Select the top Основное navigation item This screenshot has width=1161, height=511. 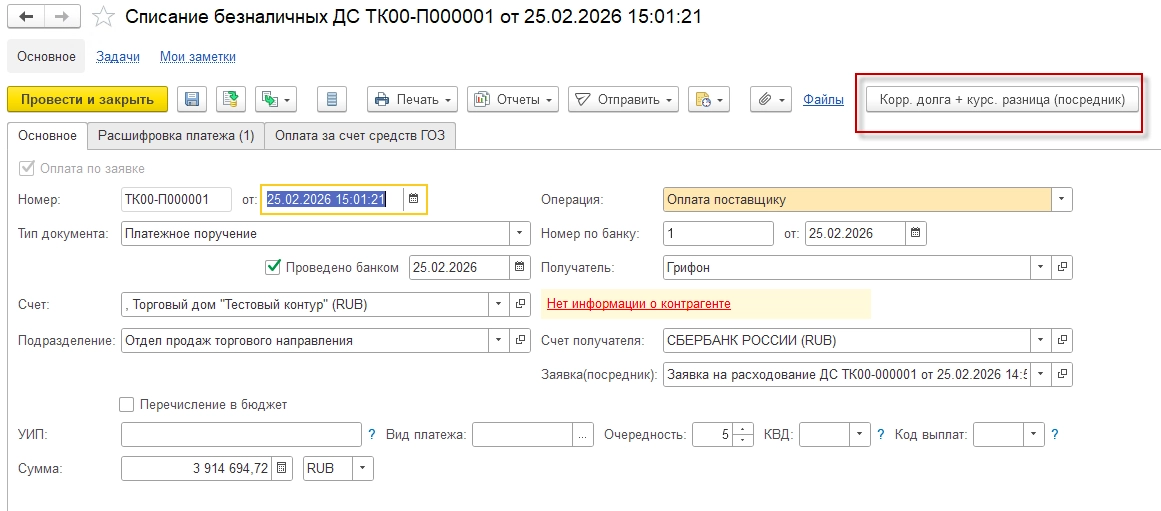point(47,56)
